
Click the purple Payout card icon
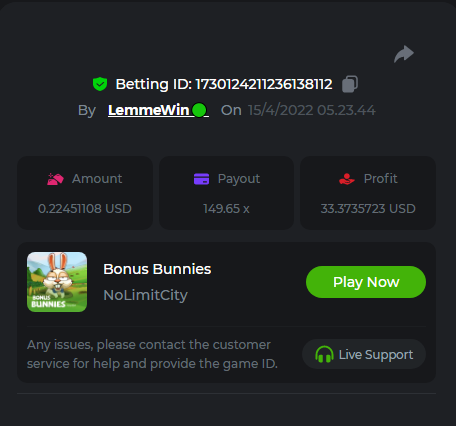(x=201, y=179)
